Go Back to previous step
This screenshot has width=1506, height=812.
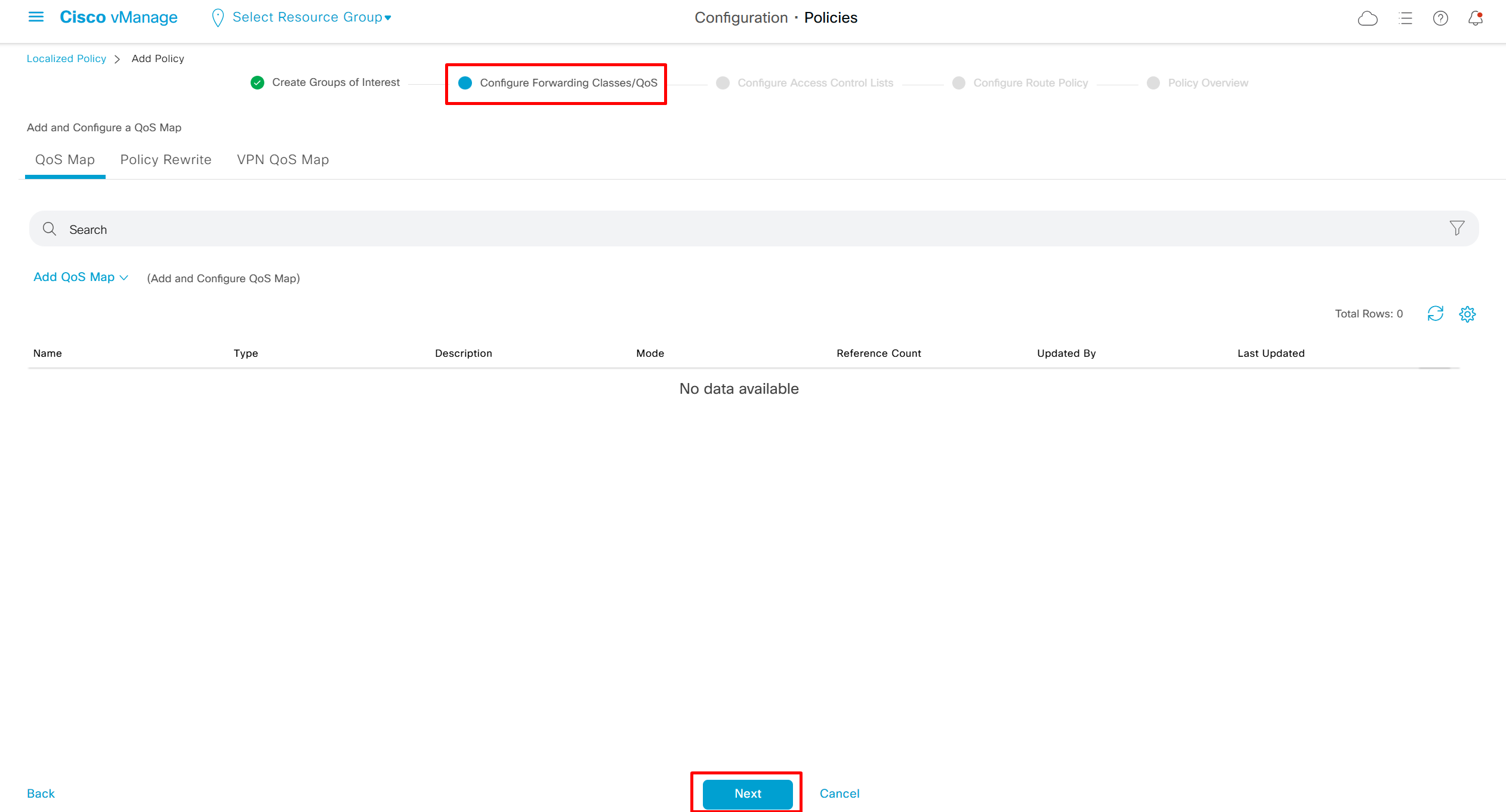41,794
